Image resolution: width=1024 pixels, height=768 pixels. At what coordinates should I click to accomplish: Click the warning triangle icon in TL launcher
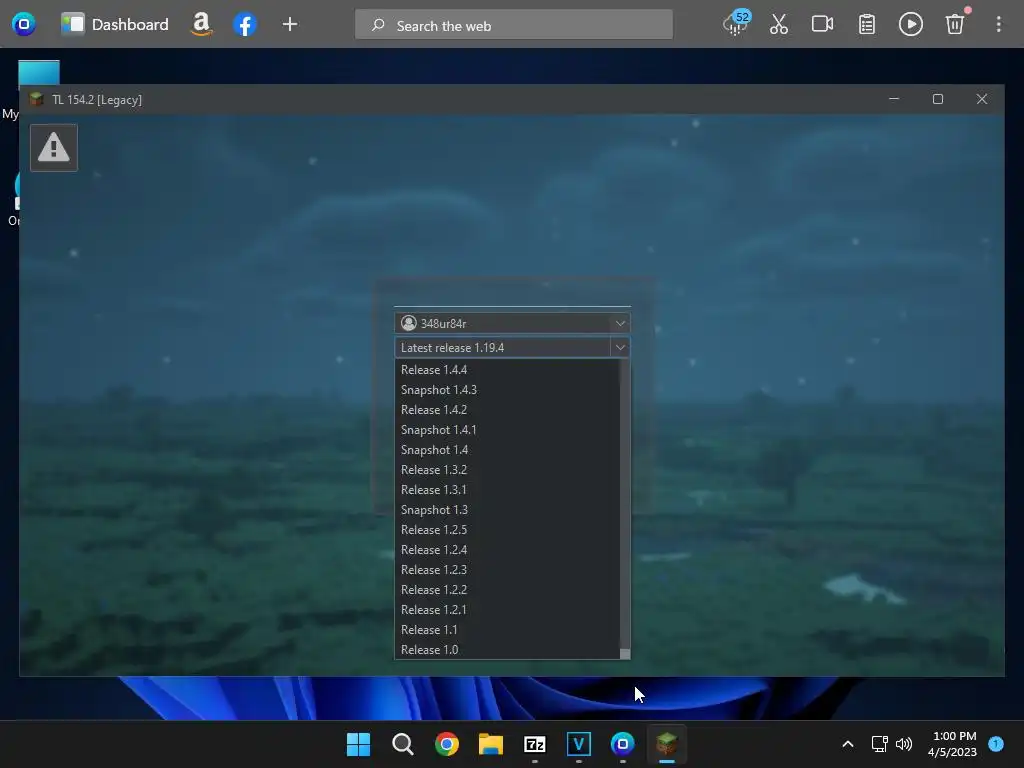[54, 148]
